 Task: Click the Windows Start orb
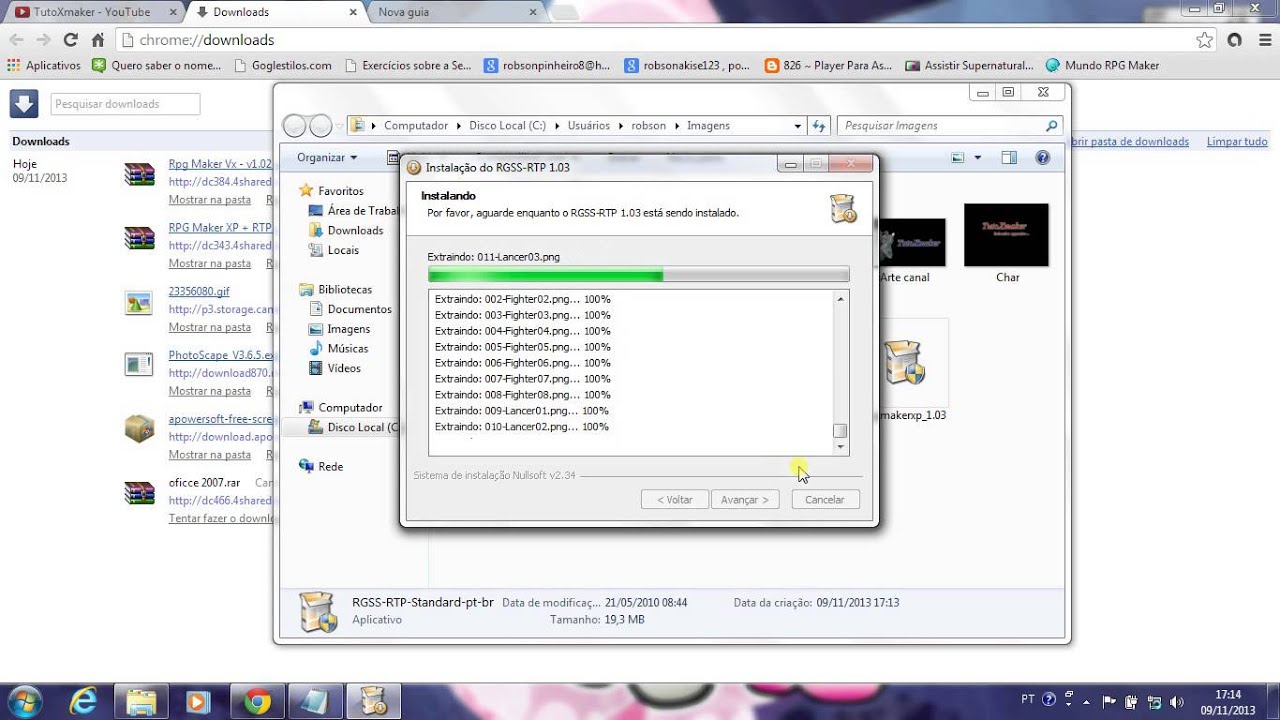tap(23, 700)
